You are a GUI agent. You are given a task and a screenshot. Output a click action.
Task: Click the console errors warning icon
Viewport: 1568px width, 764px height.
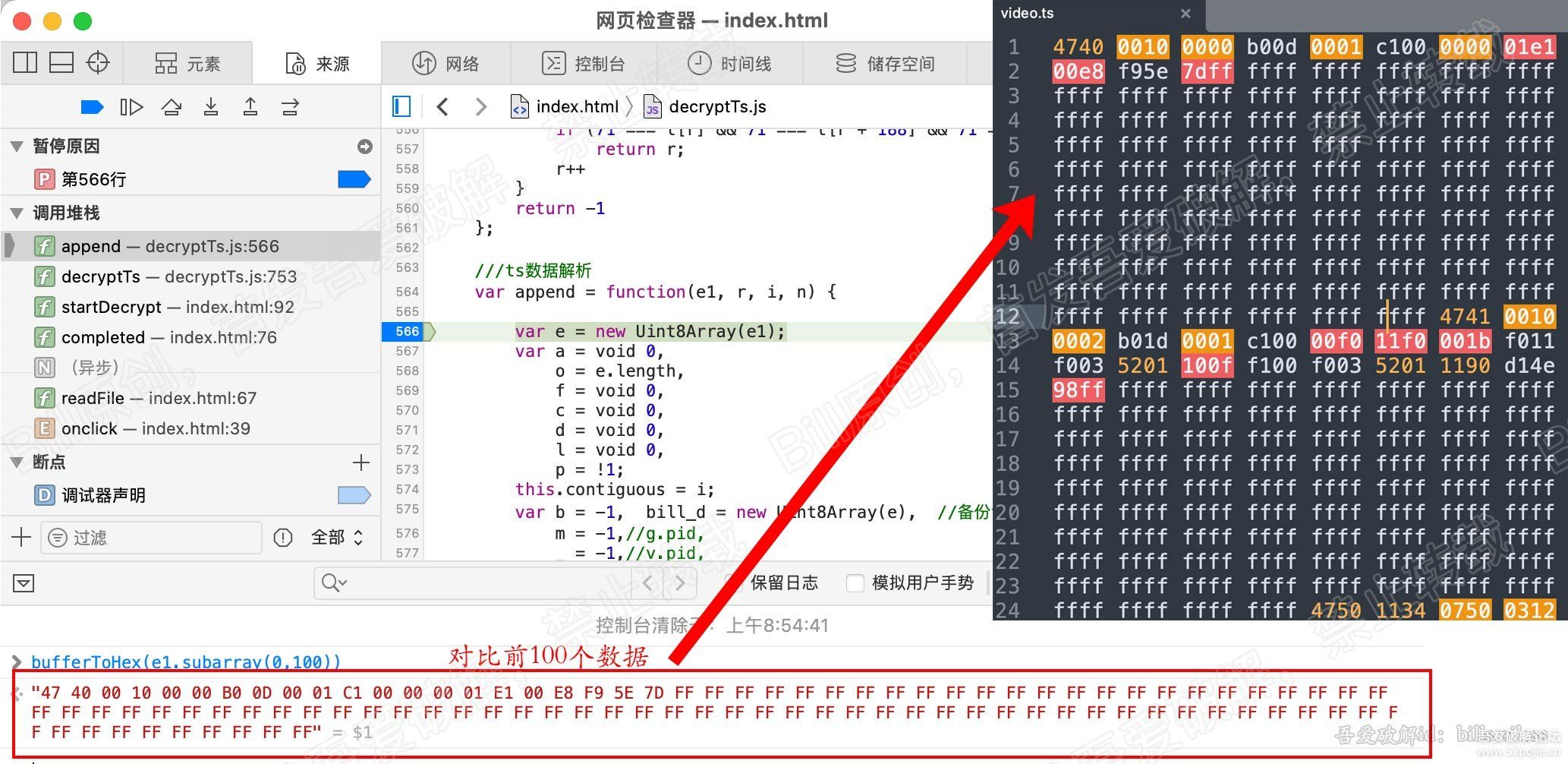(282, 537)
